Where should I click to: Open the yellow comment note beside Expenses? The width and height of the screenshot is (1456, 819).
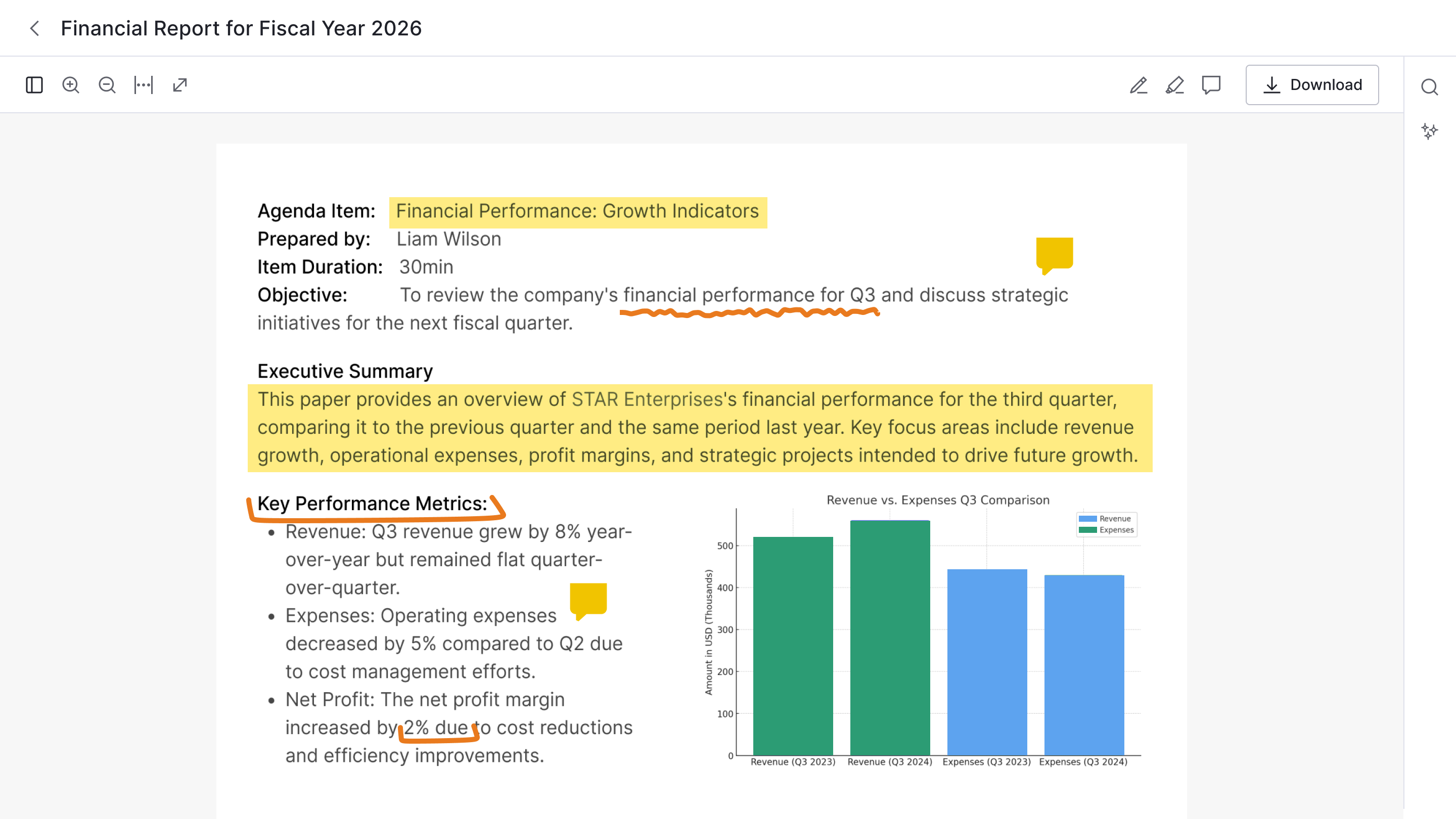click(588, 600)
